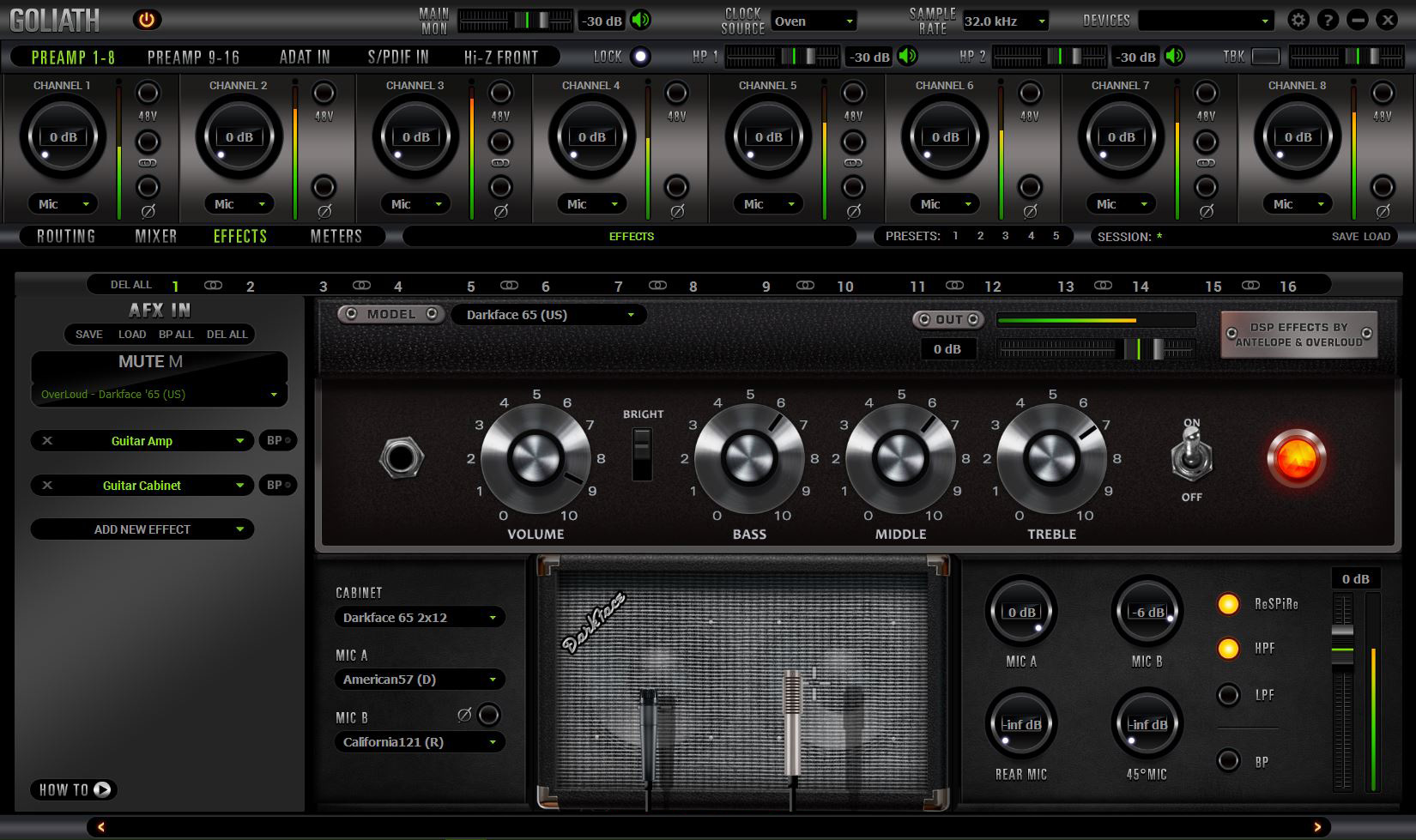This screenshot has height=840, width=1416.
Task: Enable the LPF filter button
Action: click(x=1228, y=694)
